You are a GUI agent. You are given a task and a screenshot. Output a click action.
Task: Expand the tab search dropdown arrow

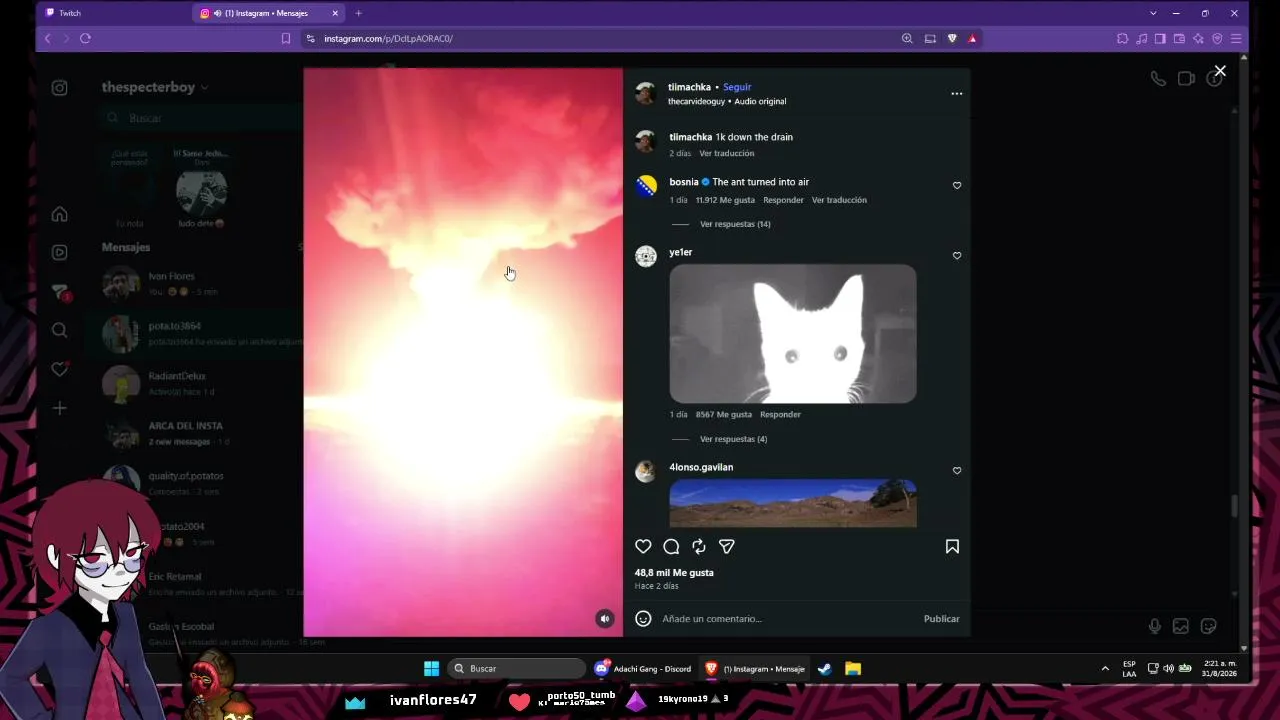click(1153, 13)
